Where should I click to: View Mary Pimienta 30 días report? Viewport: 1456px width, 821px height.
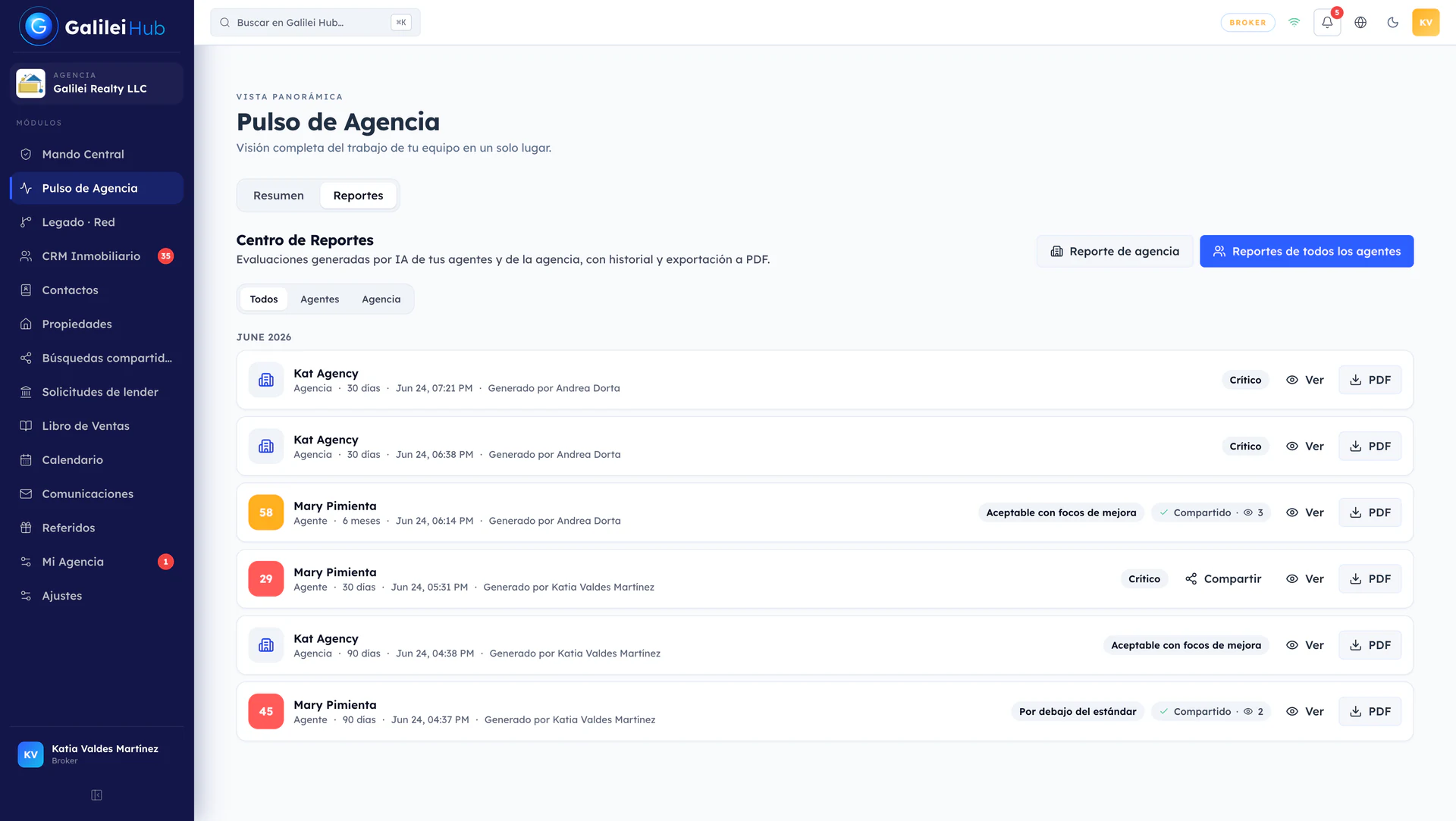(x=1305, y=579)
